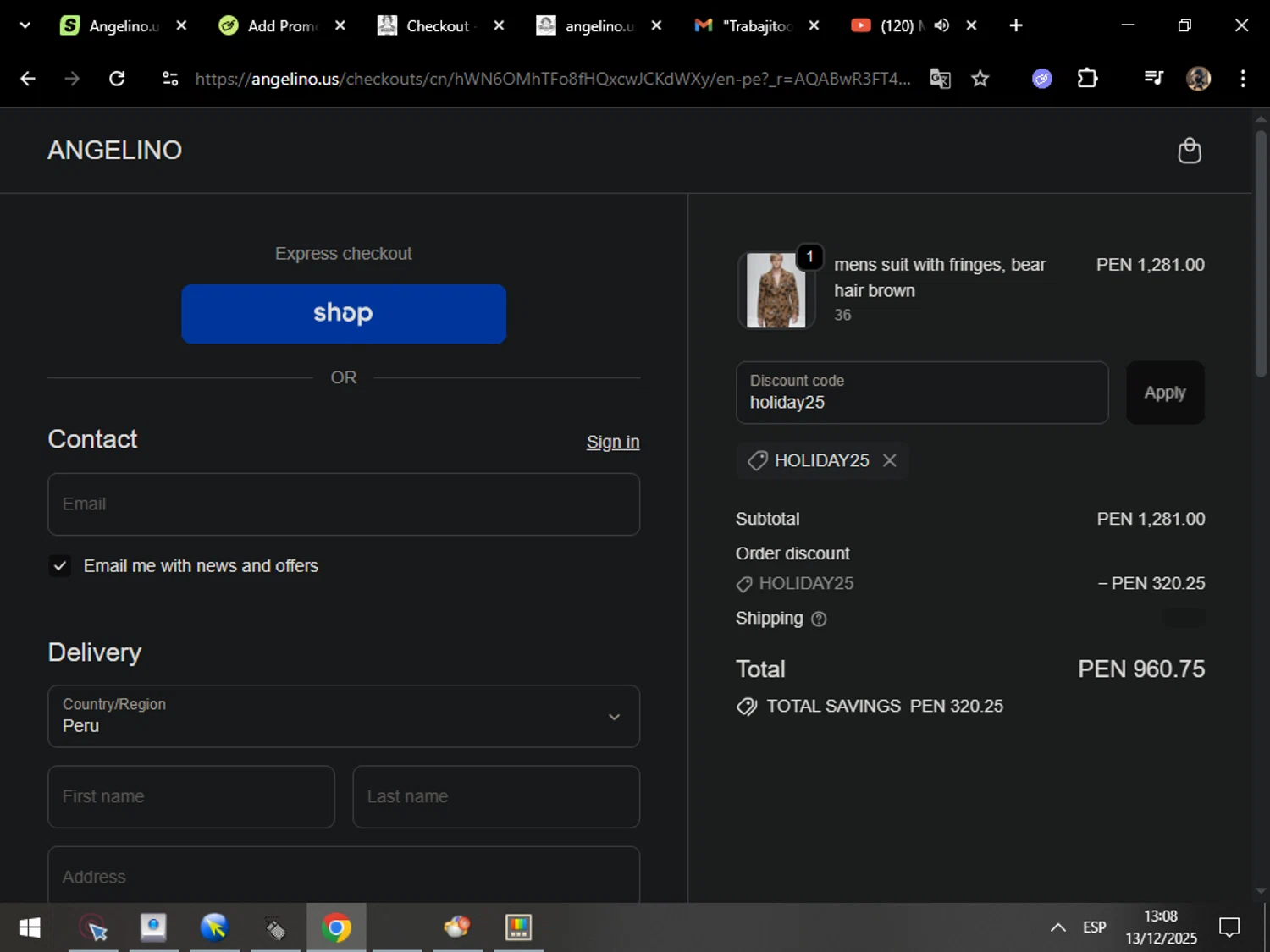Focus the First name field
Viewport: 1270px width, 952px height.
pos(191,797)
